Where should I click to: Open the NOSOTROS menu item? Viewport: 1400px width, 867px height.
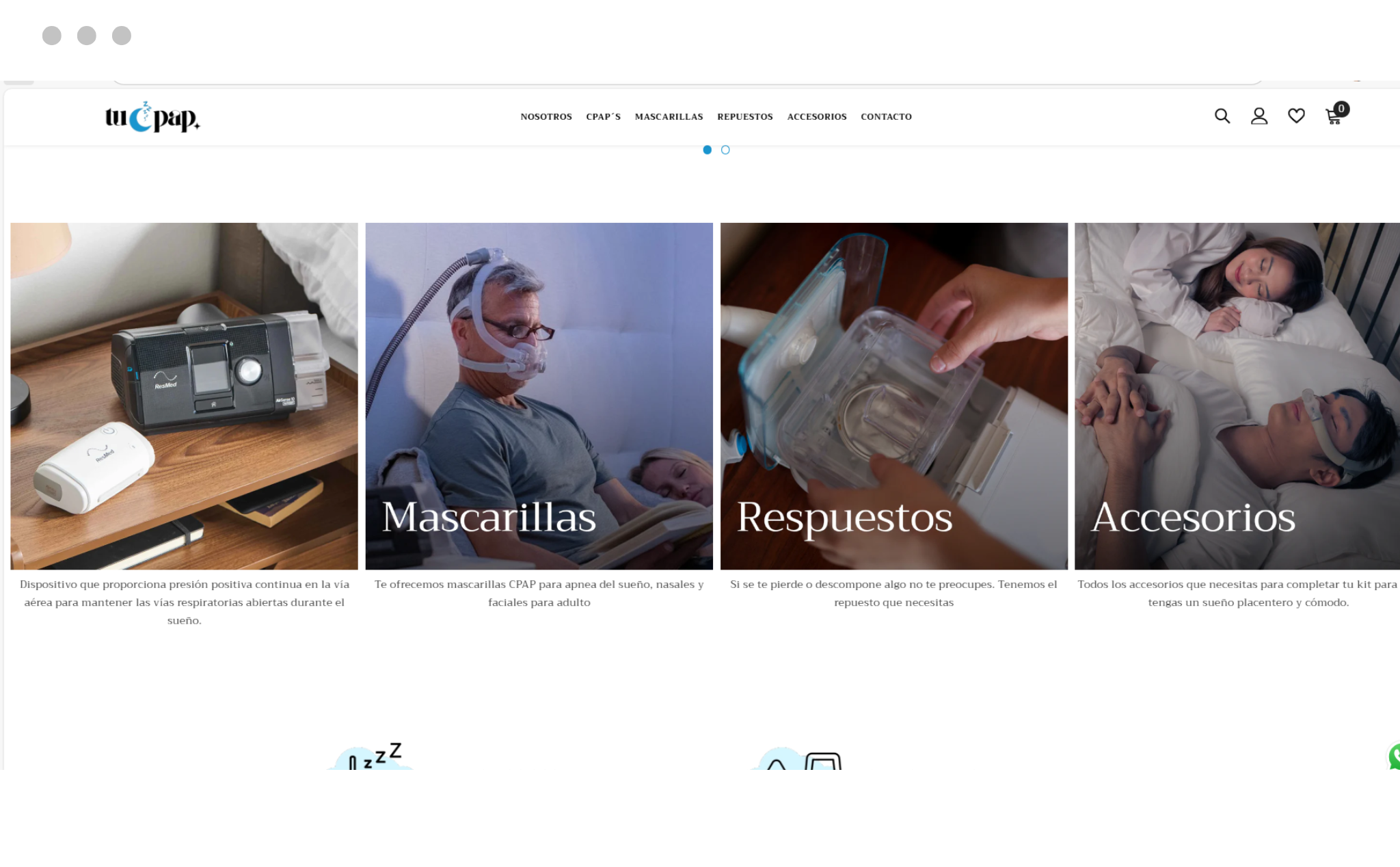pyautogui.click(x=546, y=117)
